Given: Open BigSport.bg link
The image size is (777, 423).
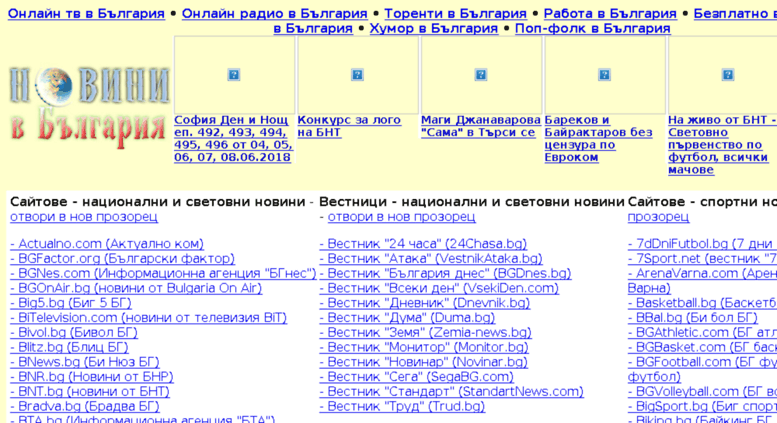Looking at the screenshot, I should point(702,407).
